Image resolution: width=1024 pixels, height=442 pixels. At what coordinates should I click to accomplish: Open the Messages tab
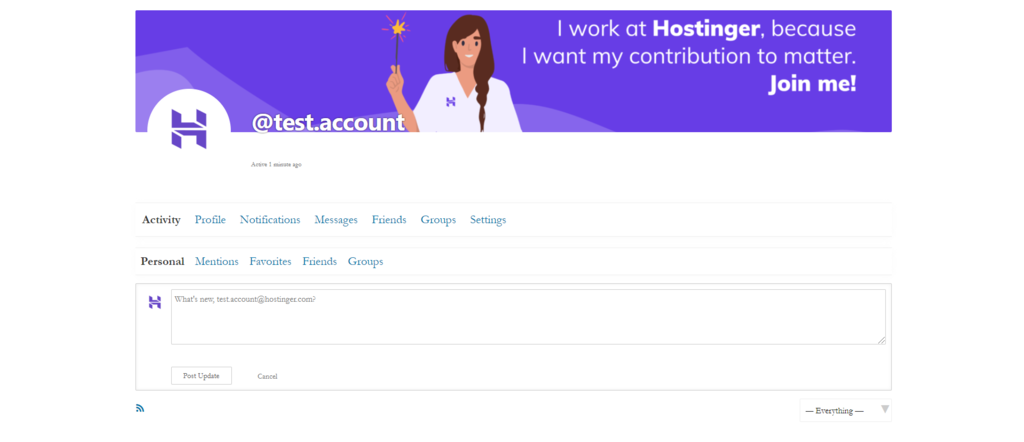tap(336, 220)
